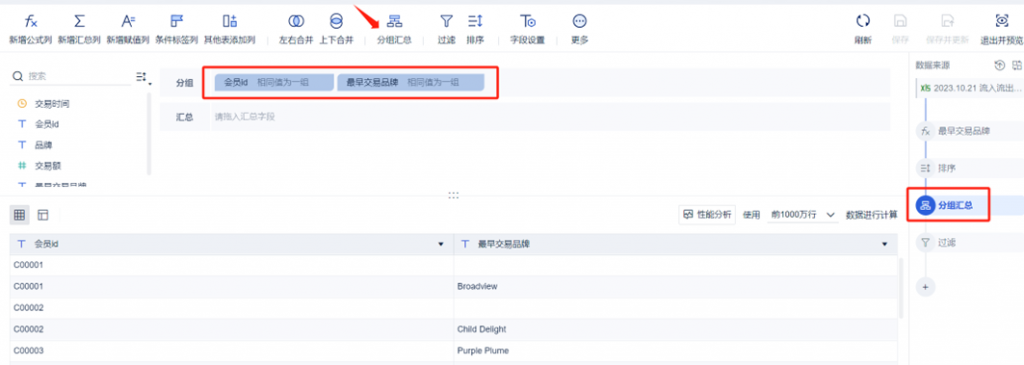Switch to structure view icon
This screenshot has height=365, width=1024.
(x=43, y=214)
